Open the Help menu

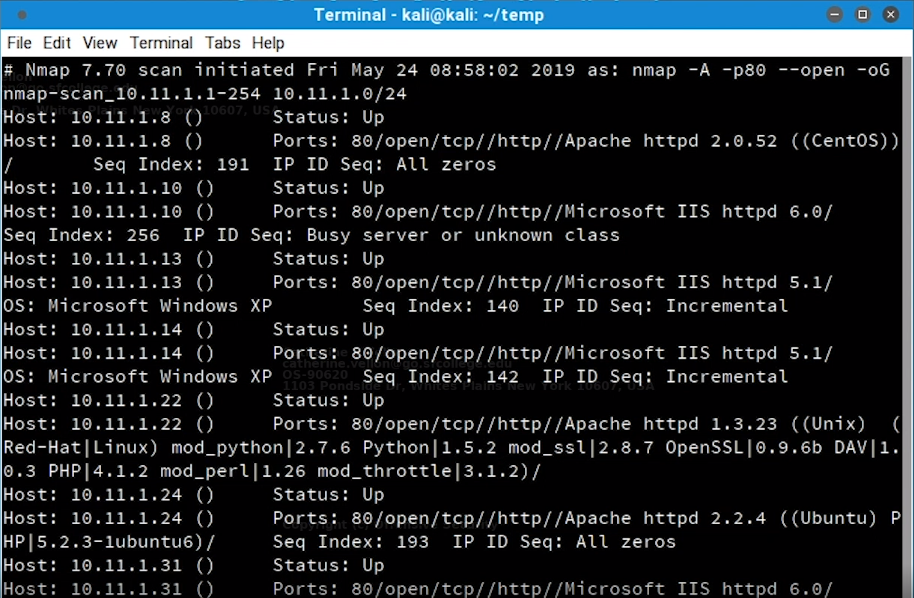click(268, 43)
